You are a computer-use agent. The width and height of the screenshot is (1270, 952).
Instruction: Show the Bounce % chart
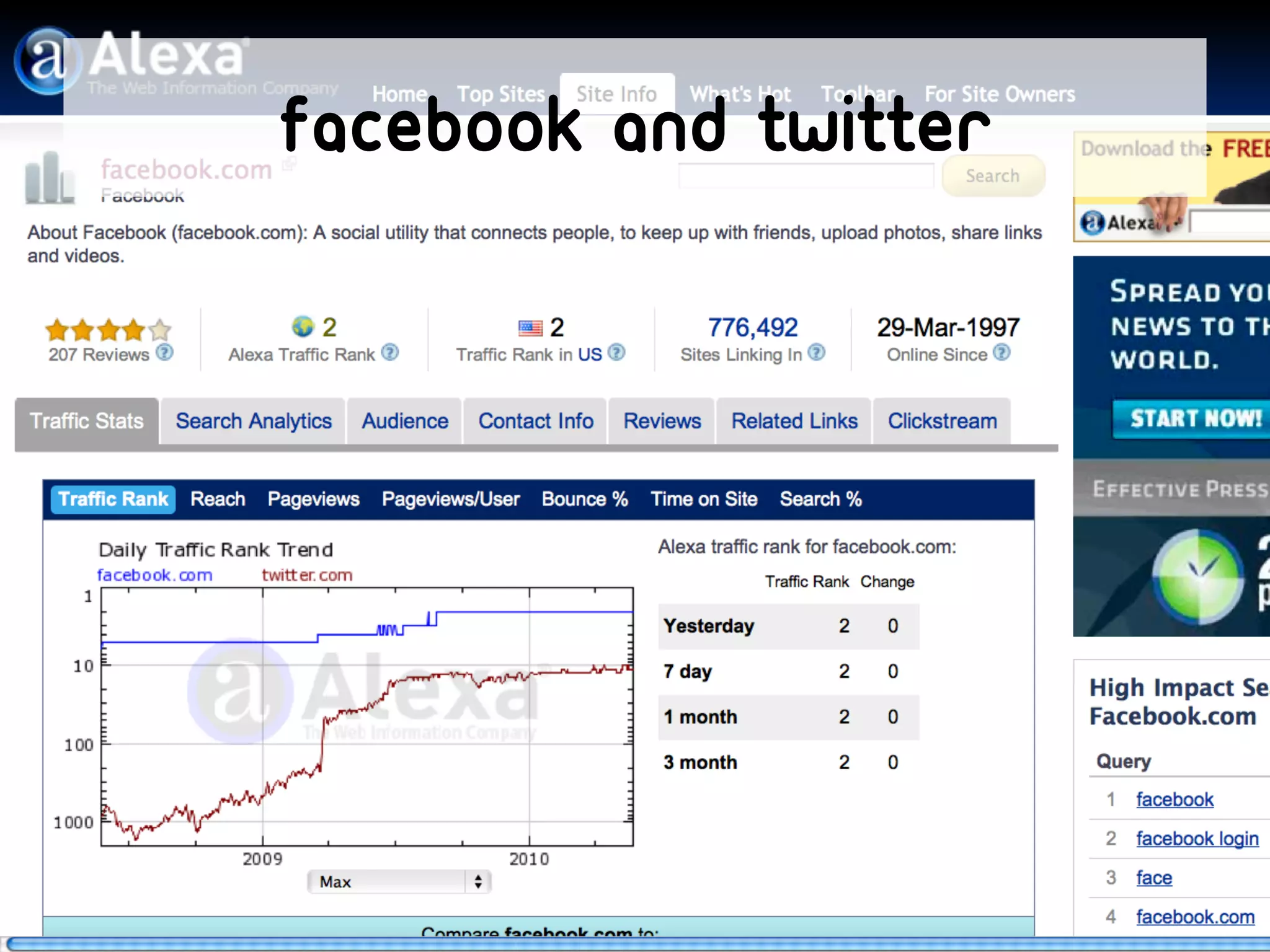(x=585, y=499)
